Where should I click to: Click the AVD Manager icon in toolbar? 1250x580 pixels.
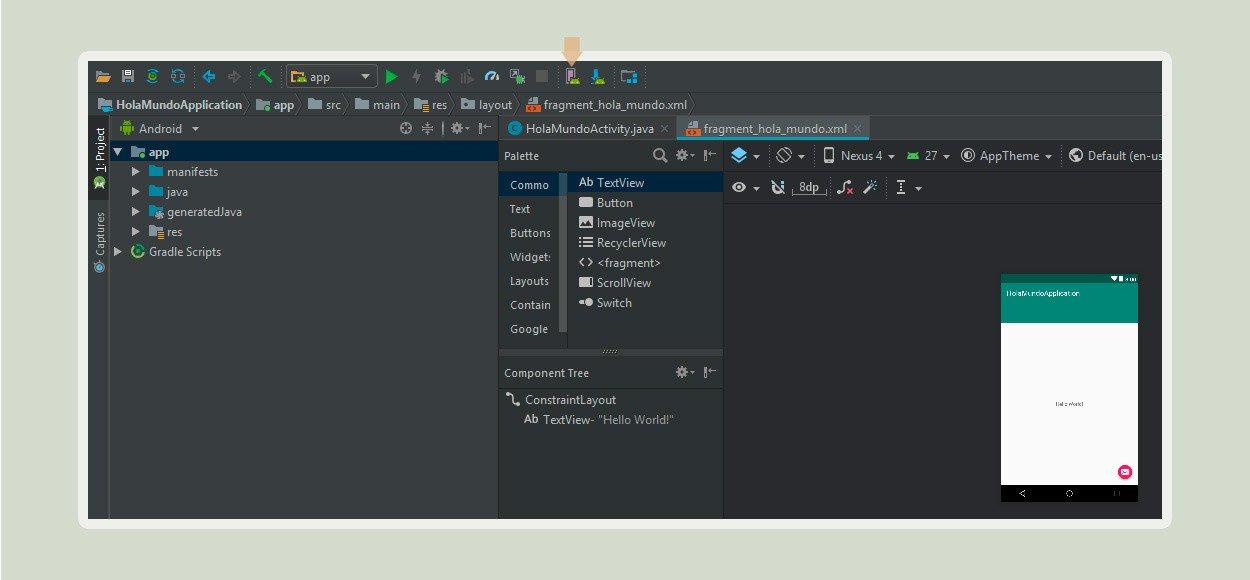point(572,76)
